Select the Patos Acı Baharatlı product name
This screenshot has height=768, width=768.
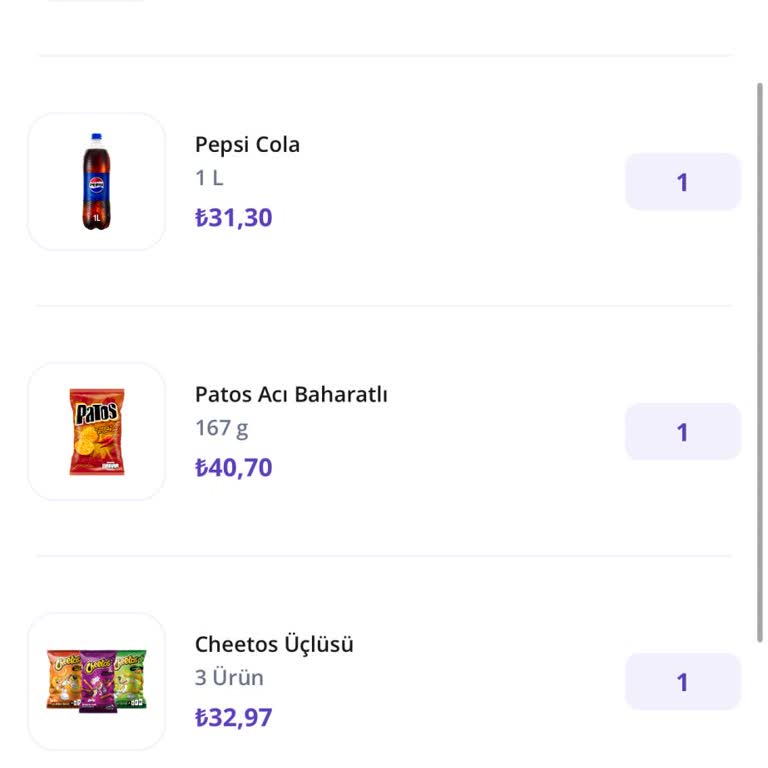pos(291,394)
